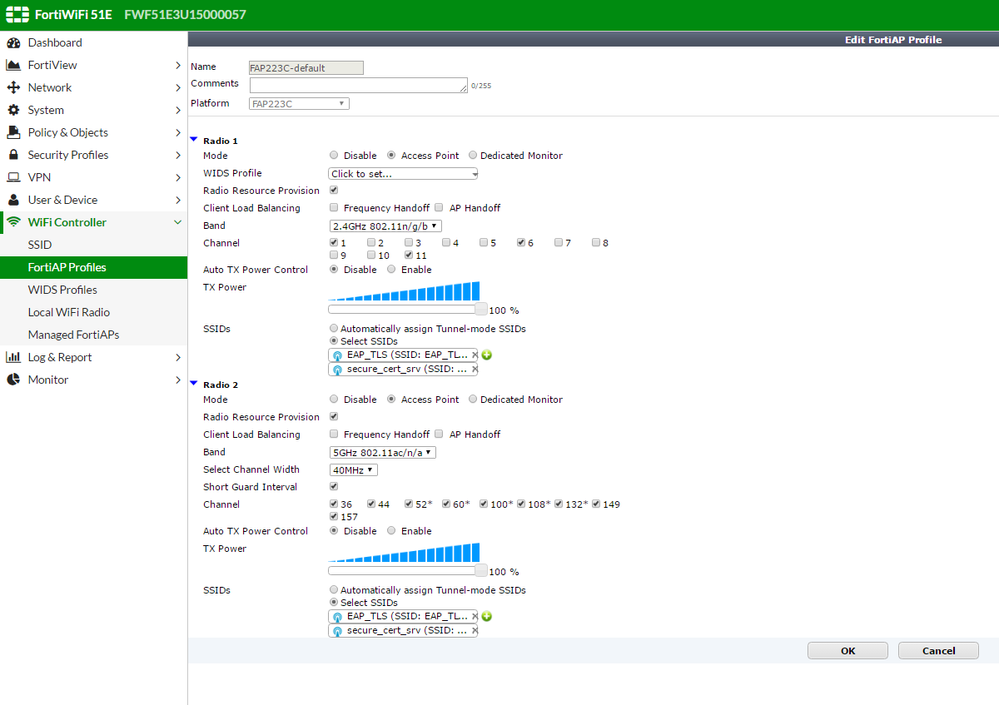Viewport: 999px width, 705px height.
Task: Click the VPN laptop icon
Action: [x=13, y=177]
